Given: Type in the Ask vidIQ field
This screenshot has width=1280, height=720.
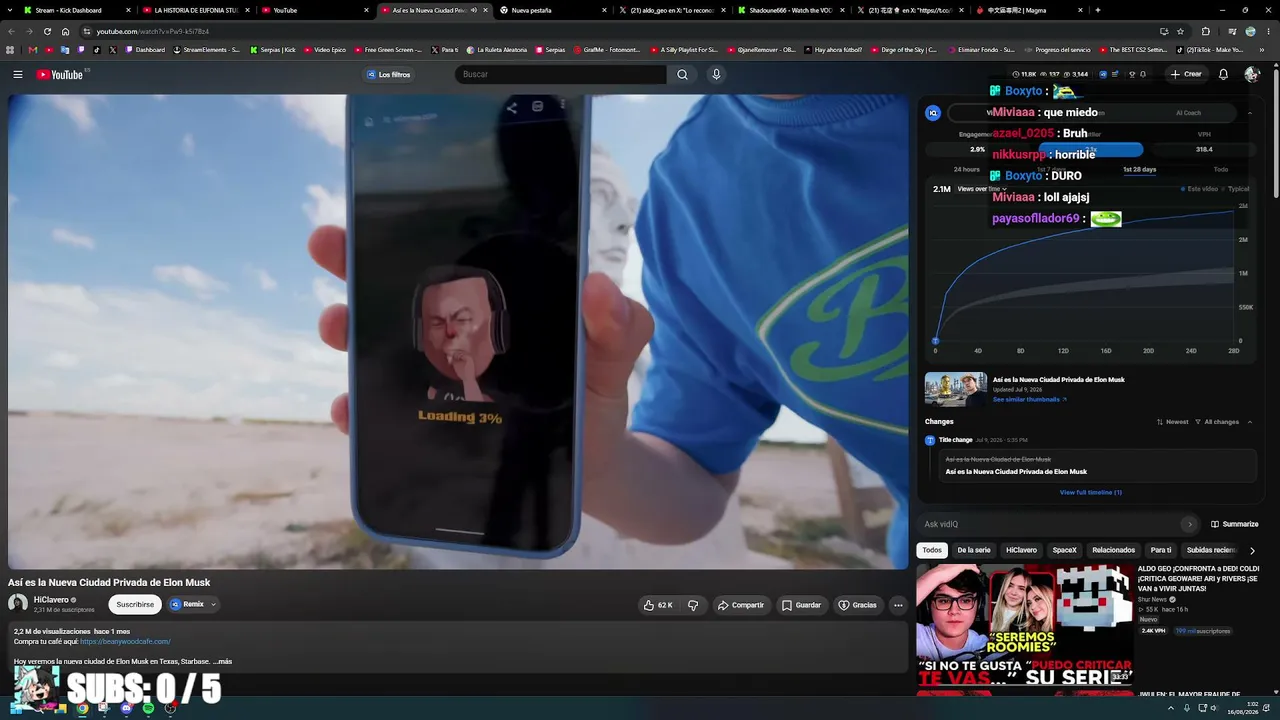Looking at the screenshot, I should coord(1050,524).
